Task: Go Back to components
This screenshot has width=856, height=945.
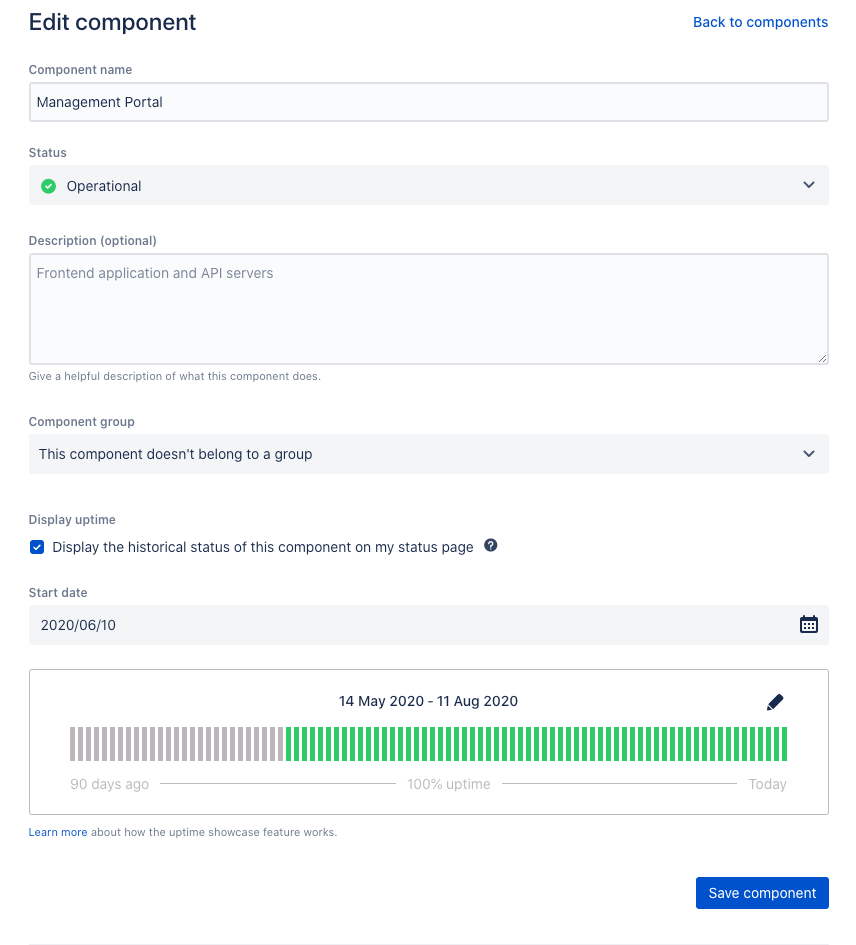Action: click(760, 22)
